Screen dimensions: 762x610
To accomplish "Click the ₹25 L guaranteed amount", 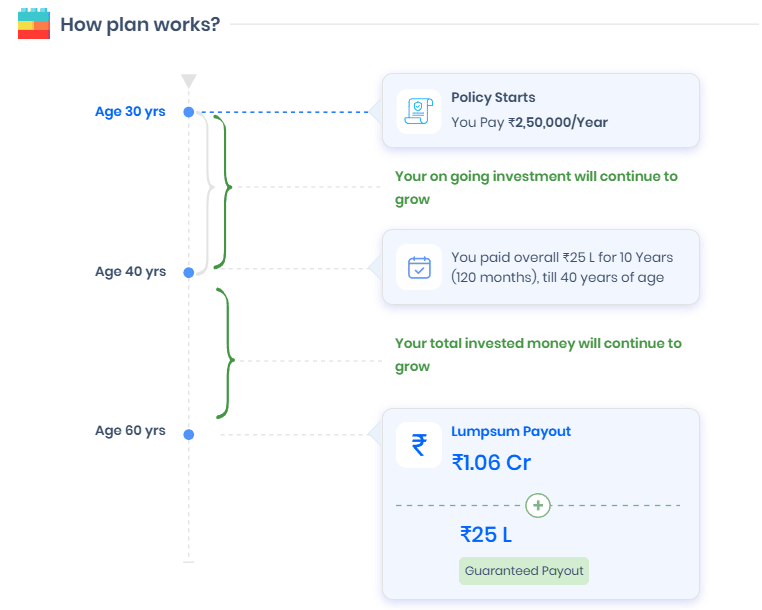I will (x=486, y=535).
